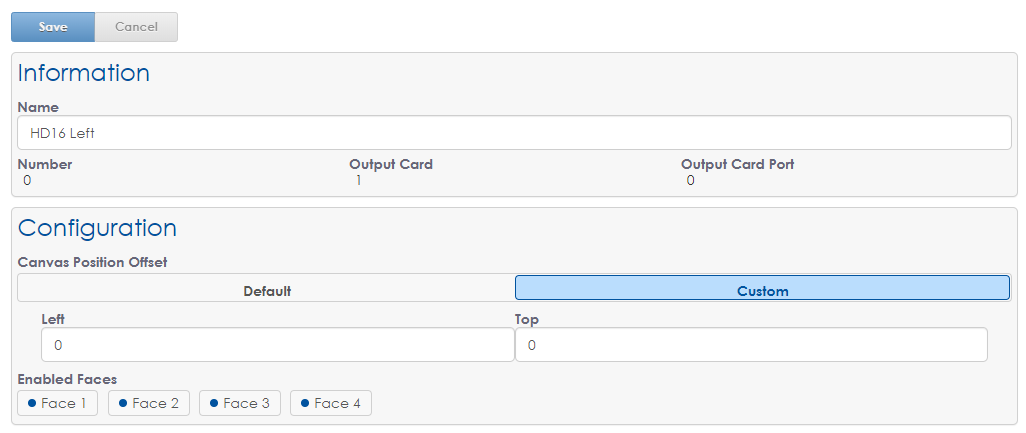This screenshot has height=433, width=1026.
Task: Toggle the Face 3 button
Action: 239,403
